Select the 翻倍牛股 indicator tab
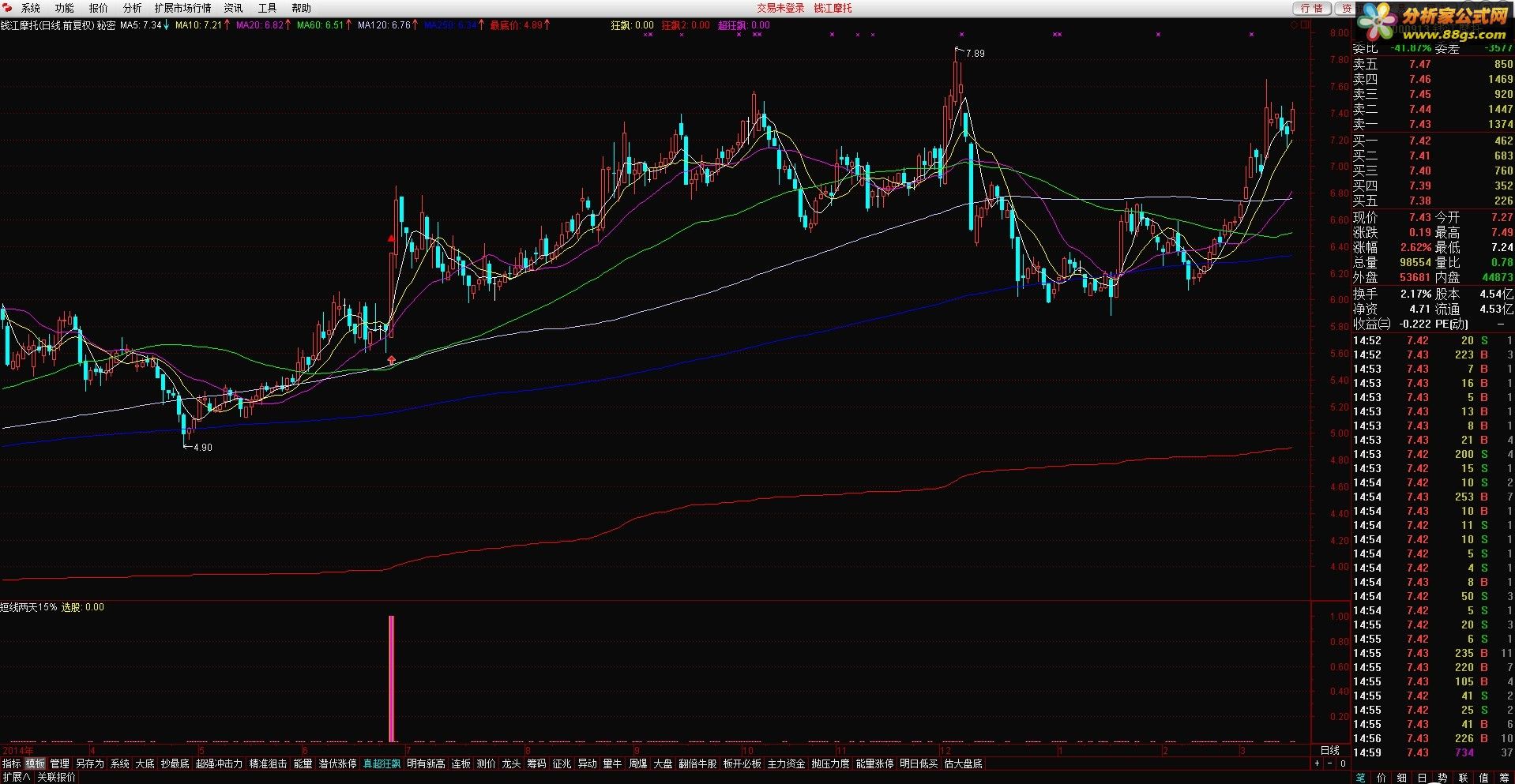The image size is (1515, 784). point(698,763)
